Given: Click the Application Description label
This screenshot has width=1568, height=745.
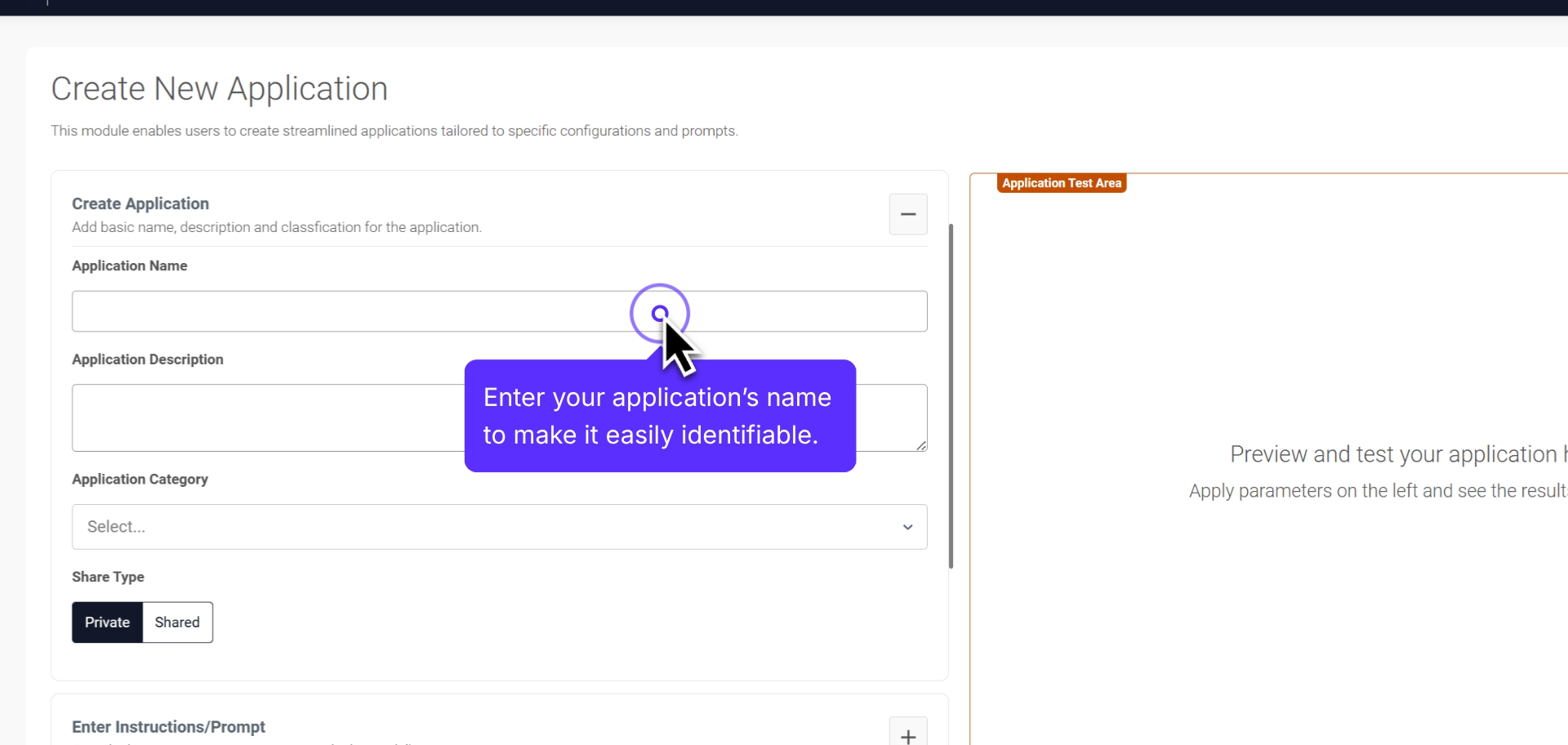Looking at the screenshot, I should tap(147, 359).
